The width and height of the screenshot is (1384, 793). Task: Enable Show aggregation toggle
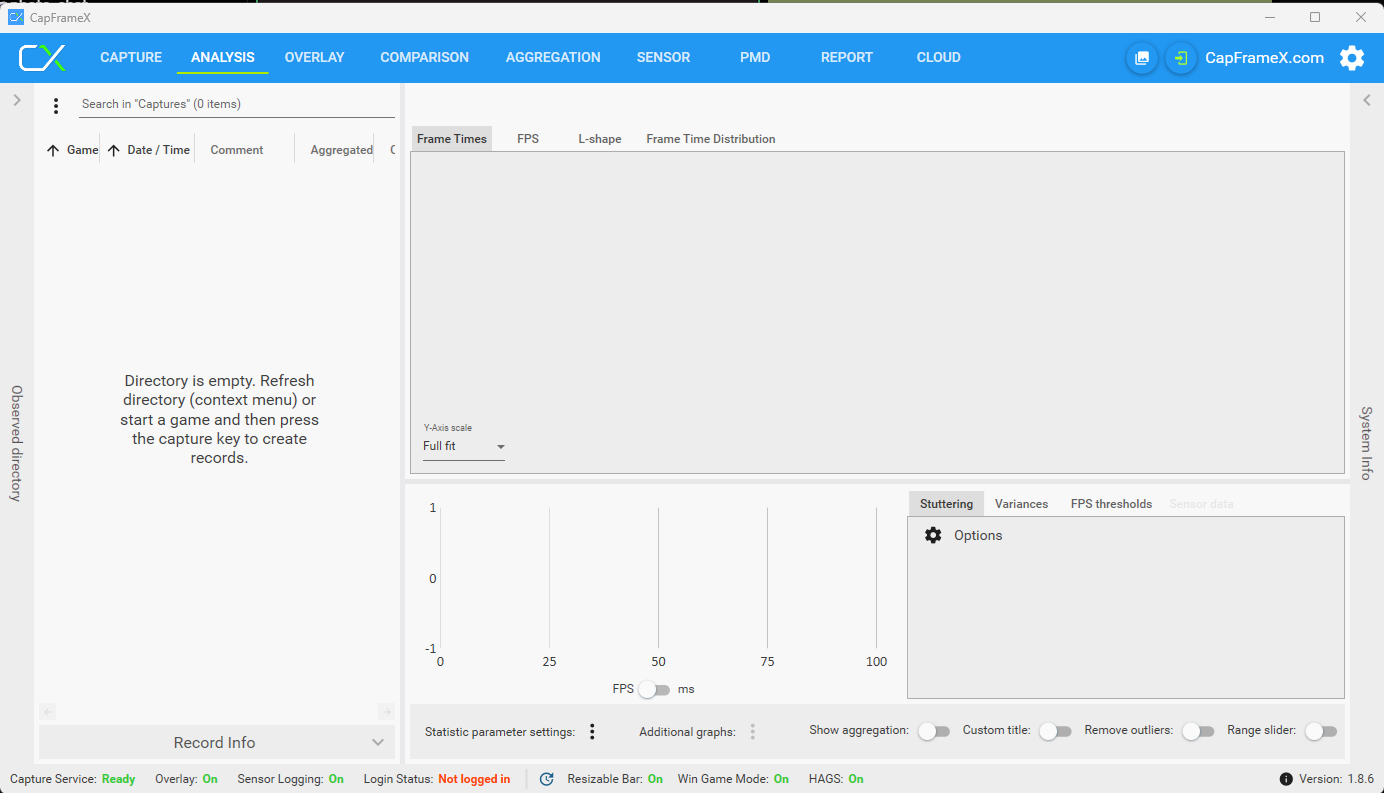(x=934, y=731)
